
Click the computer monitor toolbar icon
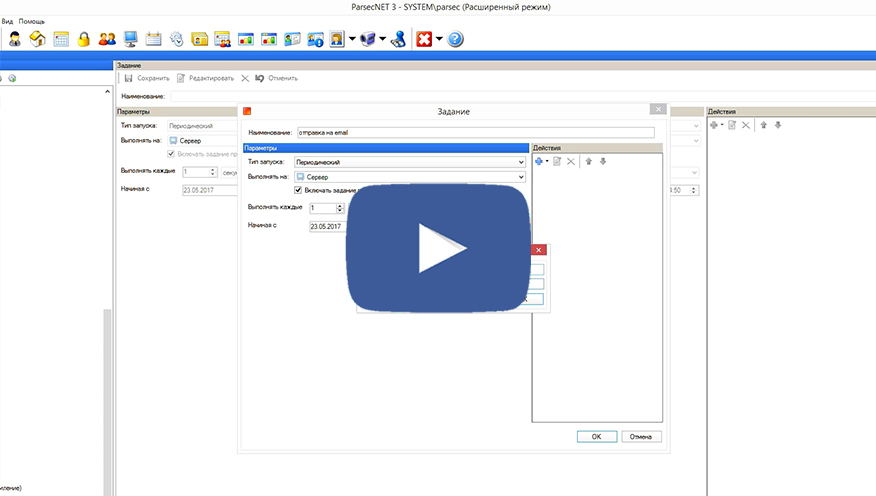[x=131, y=39]
